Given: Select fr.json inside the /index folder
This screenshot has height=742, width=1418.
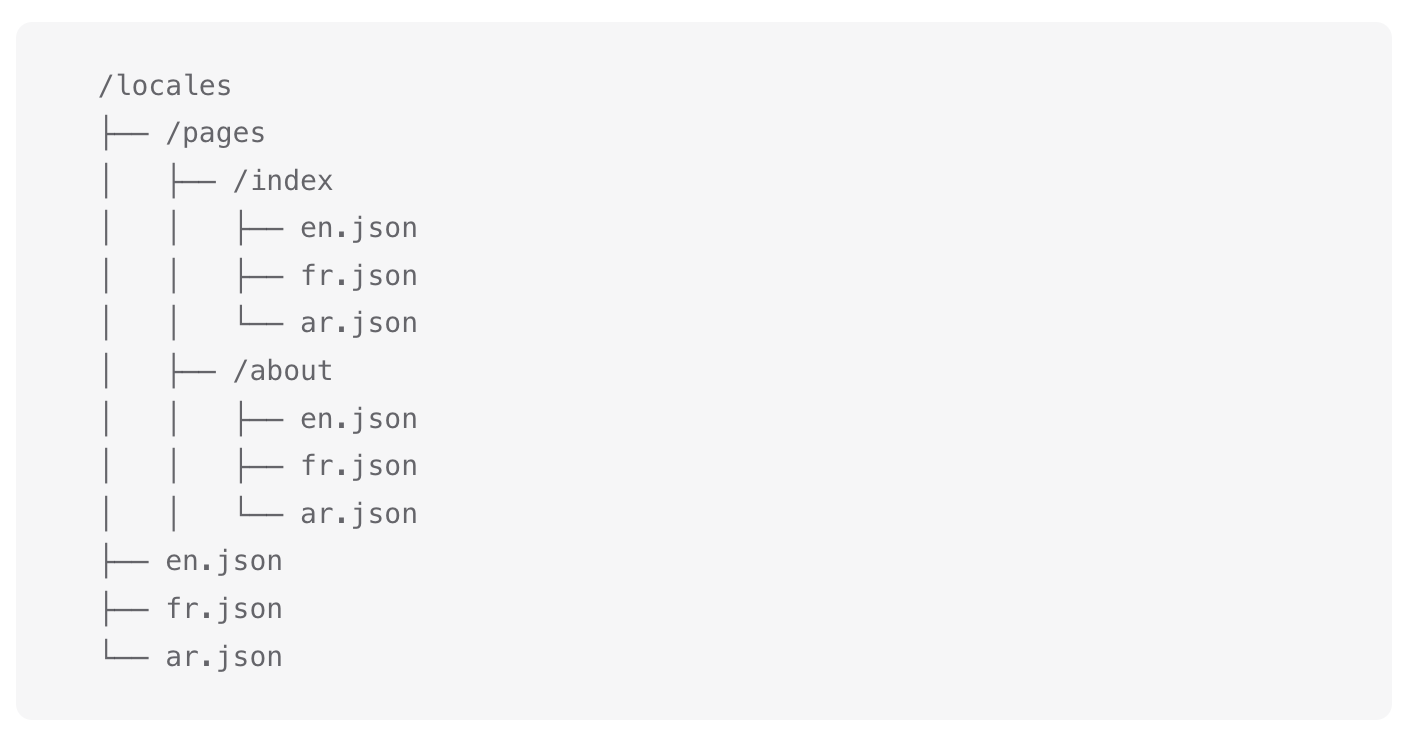Looking at the screenshot, I should (x=358, y=276).
